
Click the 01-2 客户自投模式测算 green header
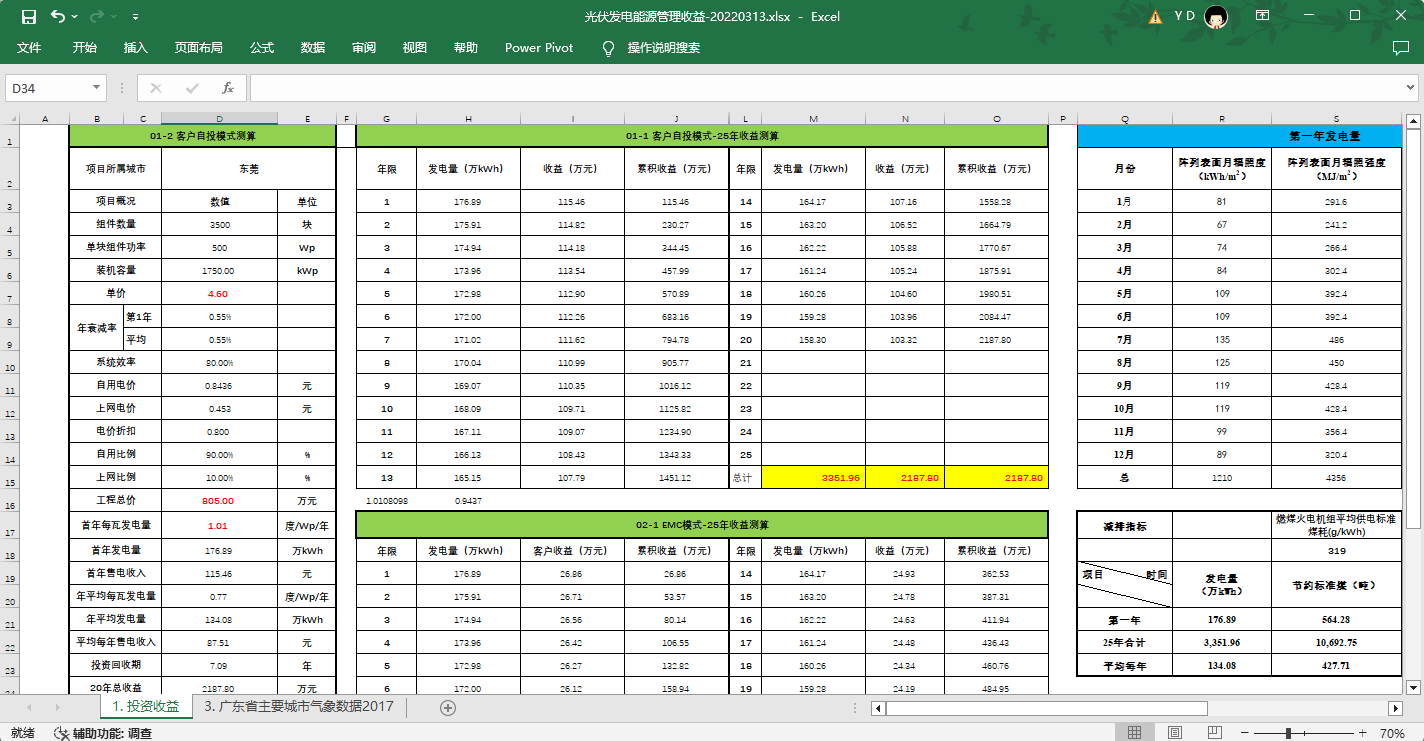202,135
